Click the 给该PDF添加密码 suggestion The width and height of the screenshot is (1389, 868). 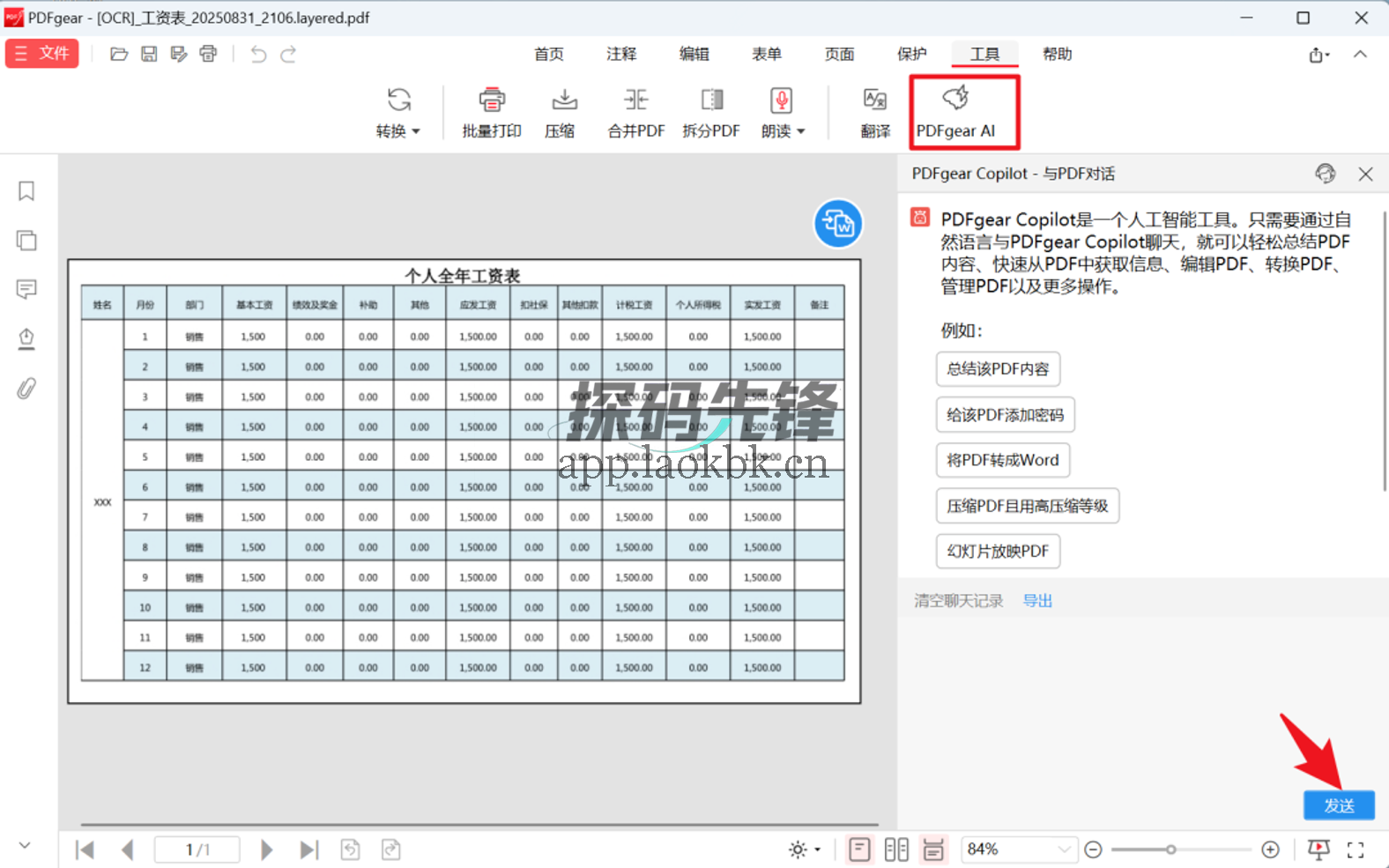click(x=1006, y=415)
